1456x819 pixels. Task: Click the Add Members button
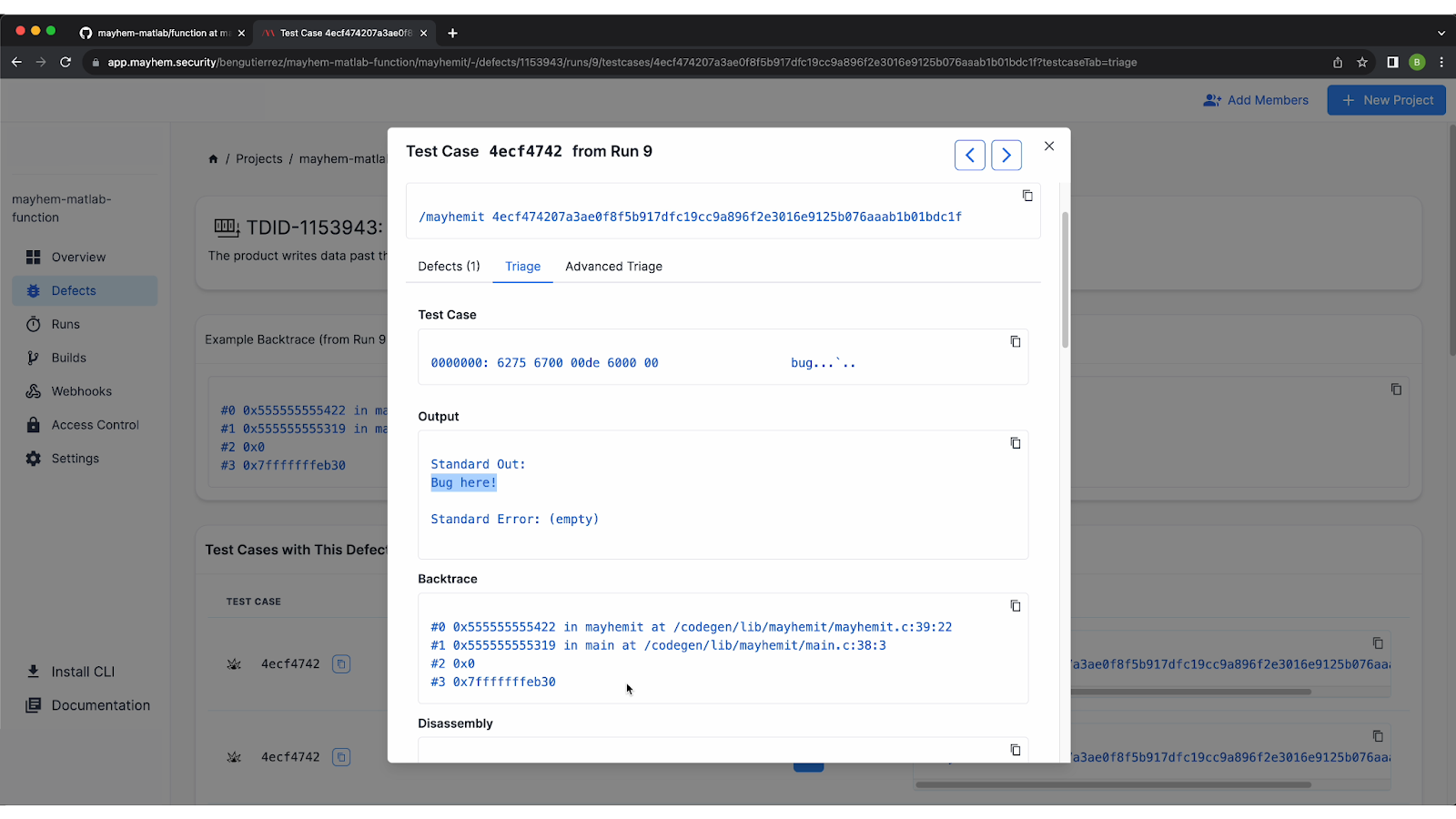point(1256,100)
